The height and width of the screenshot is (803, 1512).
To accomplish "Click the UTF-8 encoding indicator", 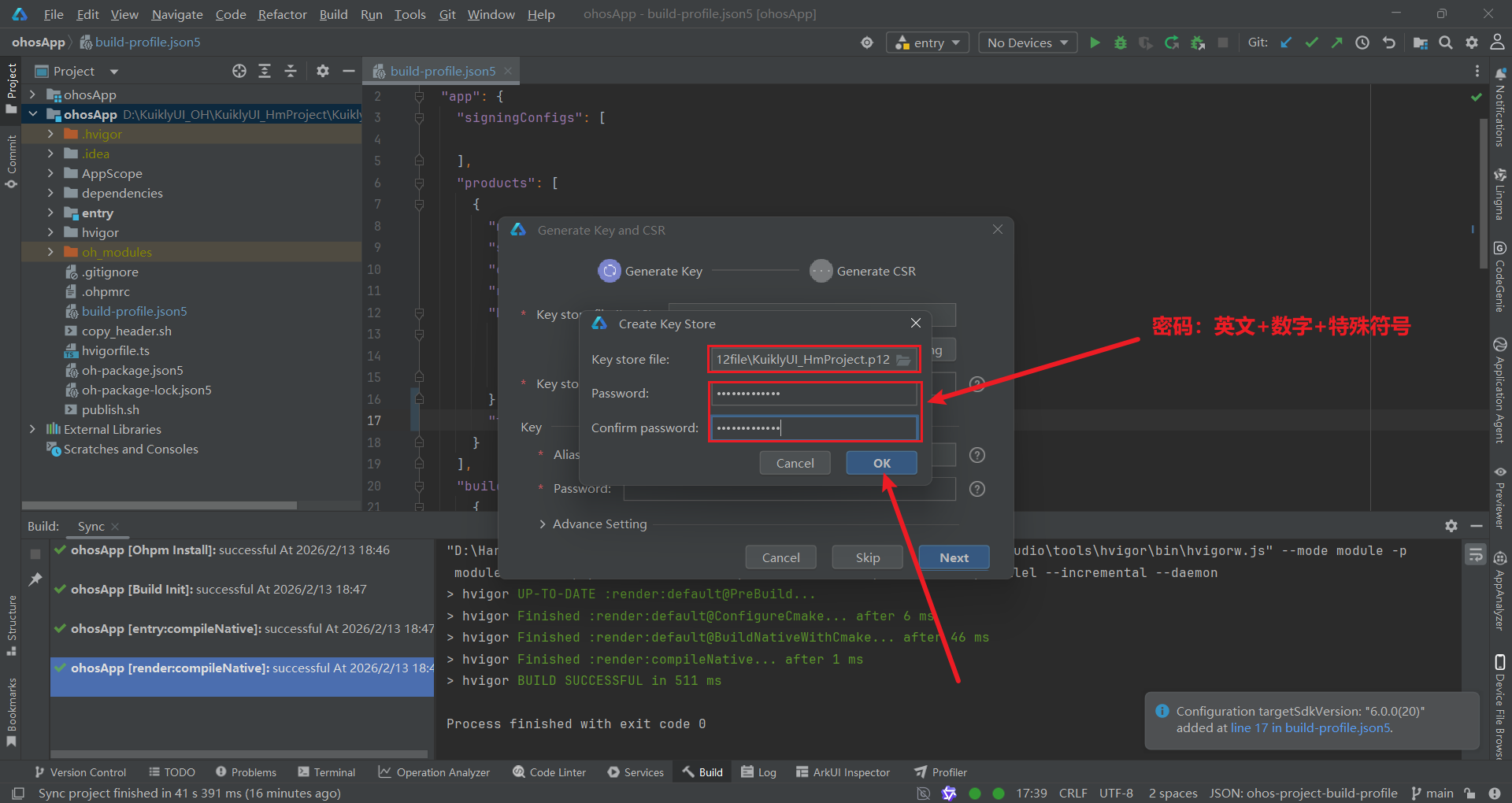I will [1116, 793].
